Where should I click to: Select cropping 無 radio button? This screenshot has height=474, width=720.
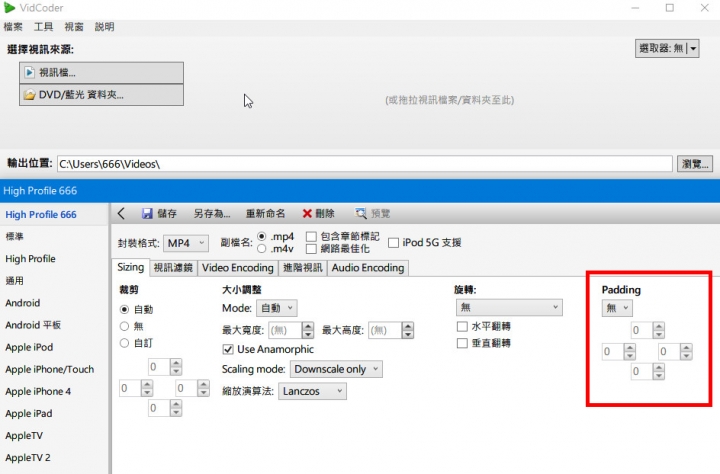[124, 326]
